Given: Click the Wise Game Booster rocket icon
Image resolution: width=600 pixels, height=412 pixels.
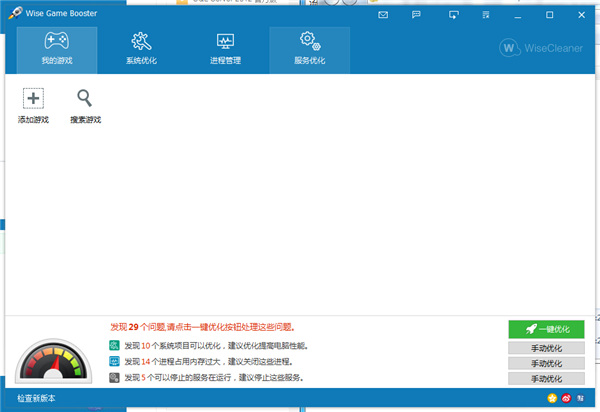Looking at the screenshot, I should tap(15, 13).
